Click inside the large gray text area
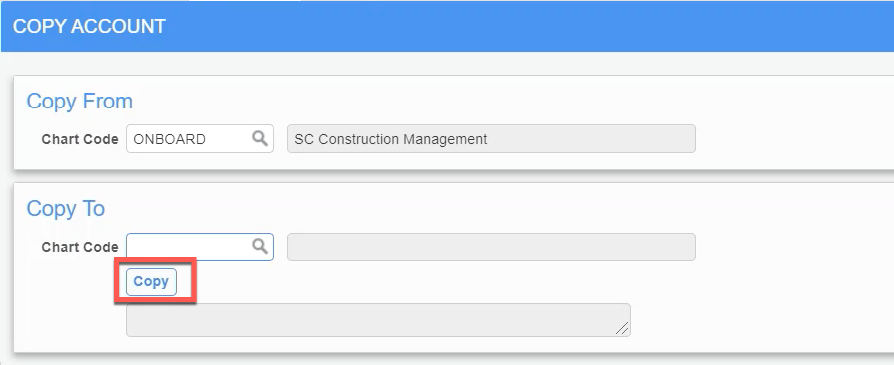 click(x=378, y=320)
